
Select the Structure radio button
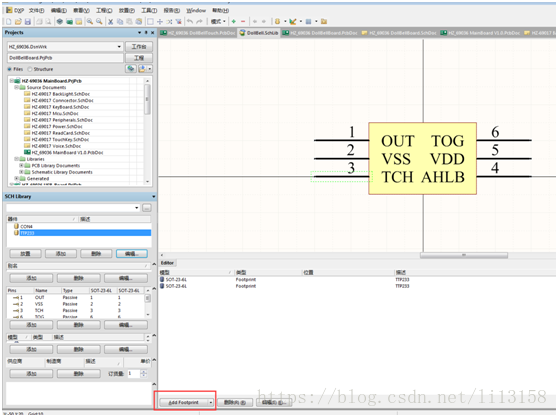pos(30,69)
